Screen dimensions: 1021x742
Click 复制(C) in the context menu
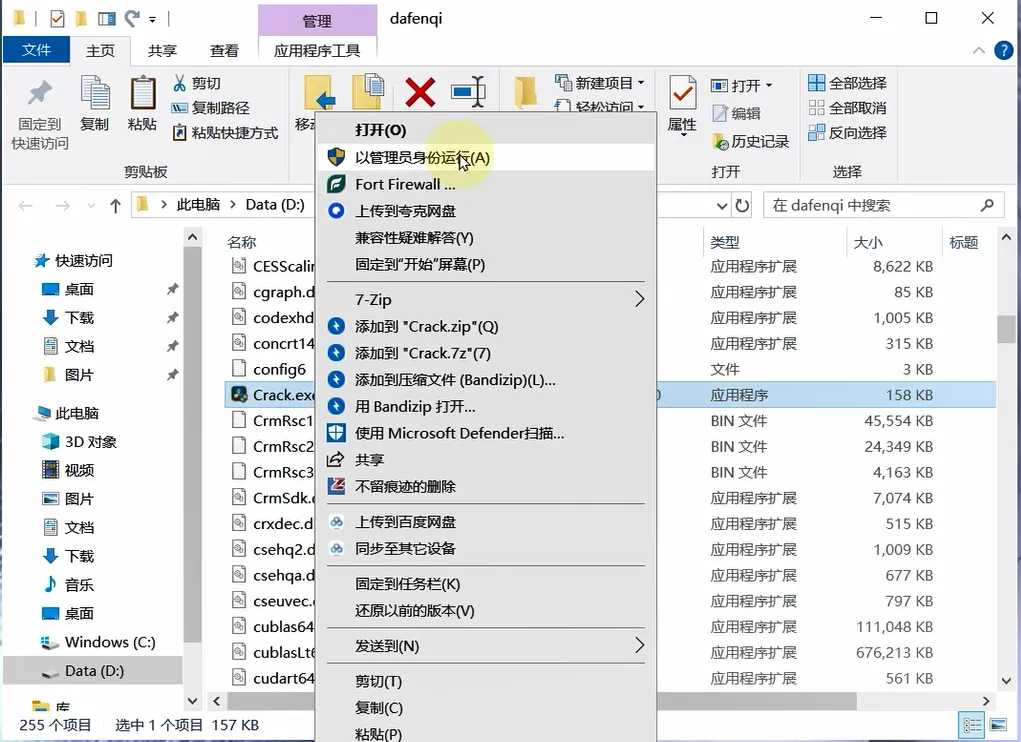click(x=486, y=708)
